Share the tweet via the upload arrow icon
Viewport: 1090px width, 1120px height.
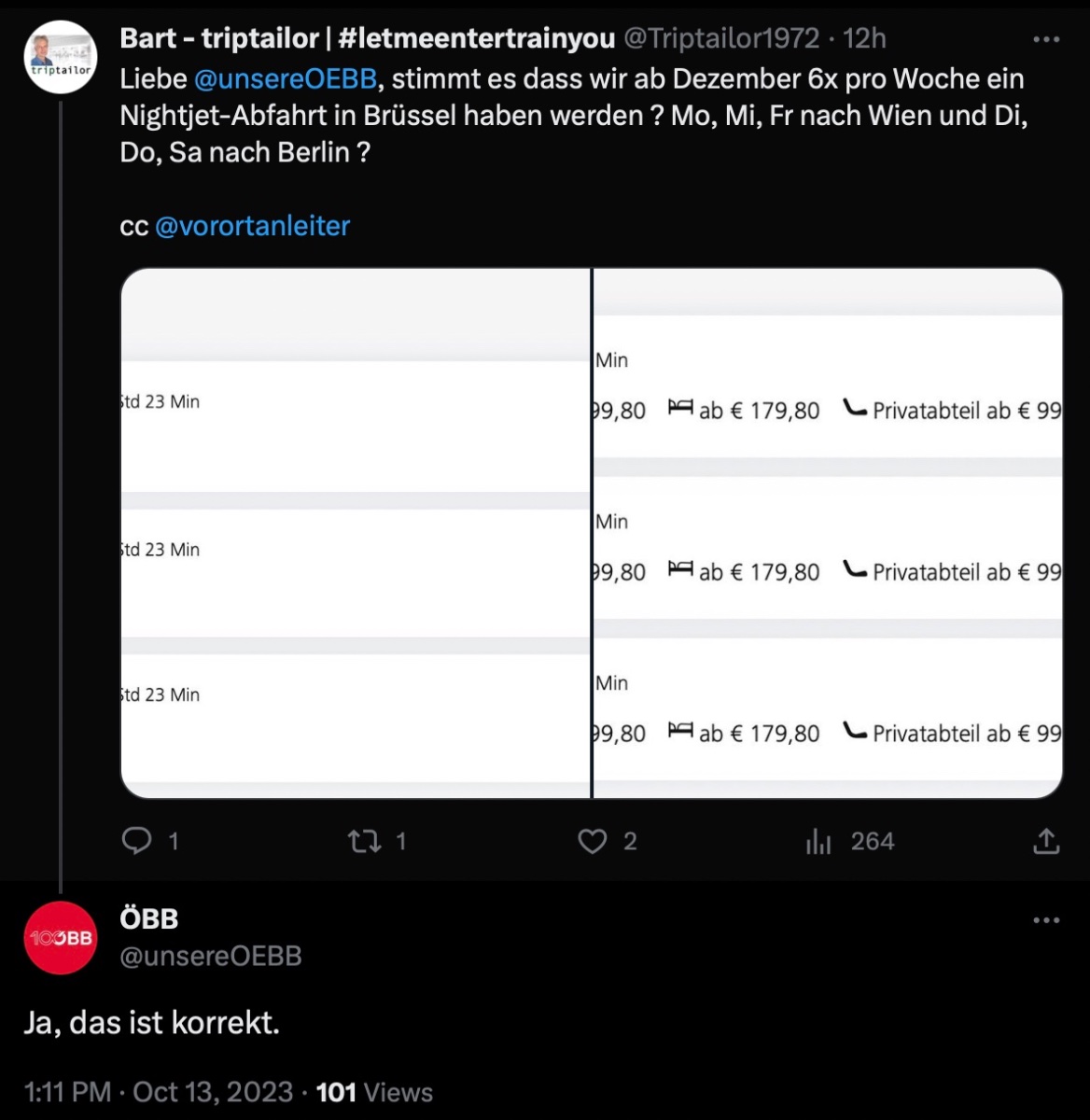tap(1046, 841)
